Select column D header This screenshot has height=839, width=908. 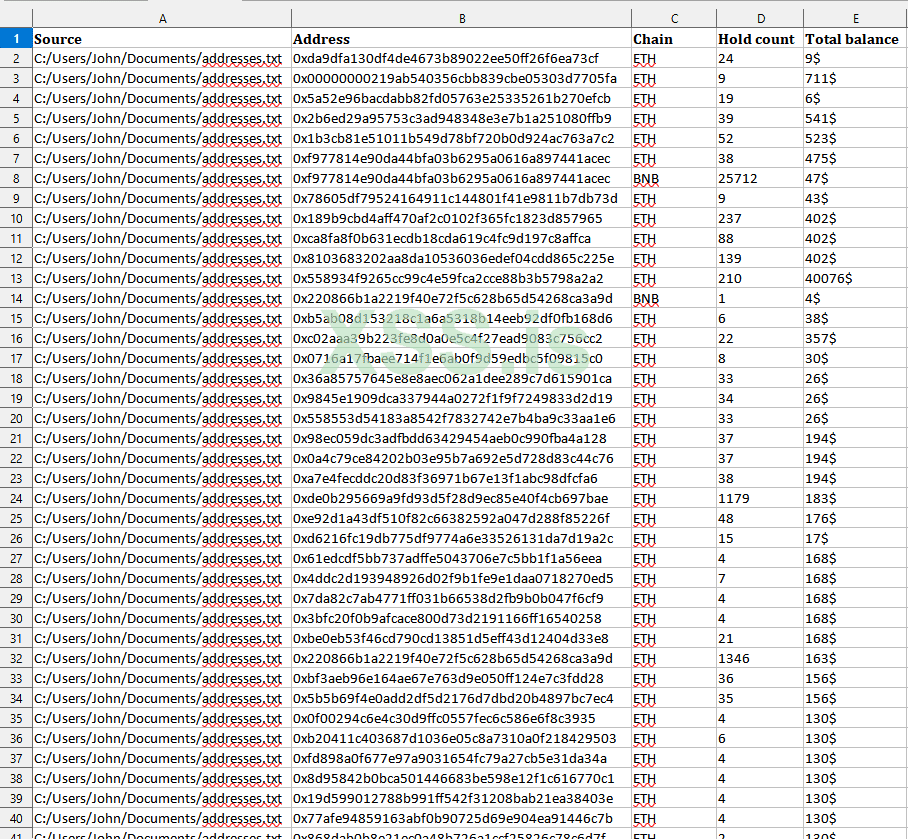(760, 19)
